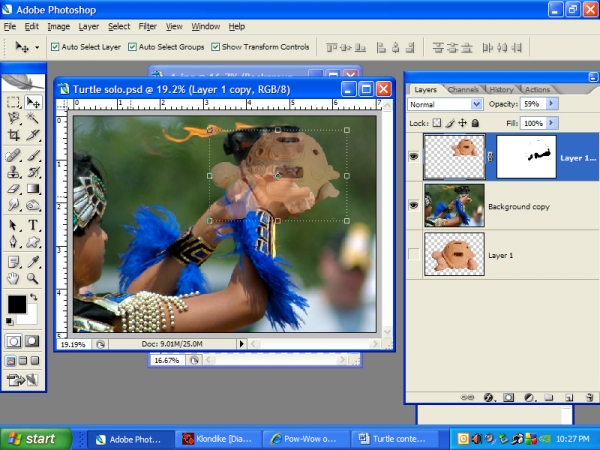
Task: Click the 19.19% zoom field
Action: click(x=73, y=344)
